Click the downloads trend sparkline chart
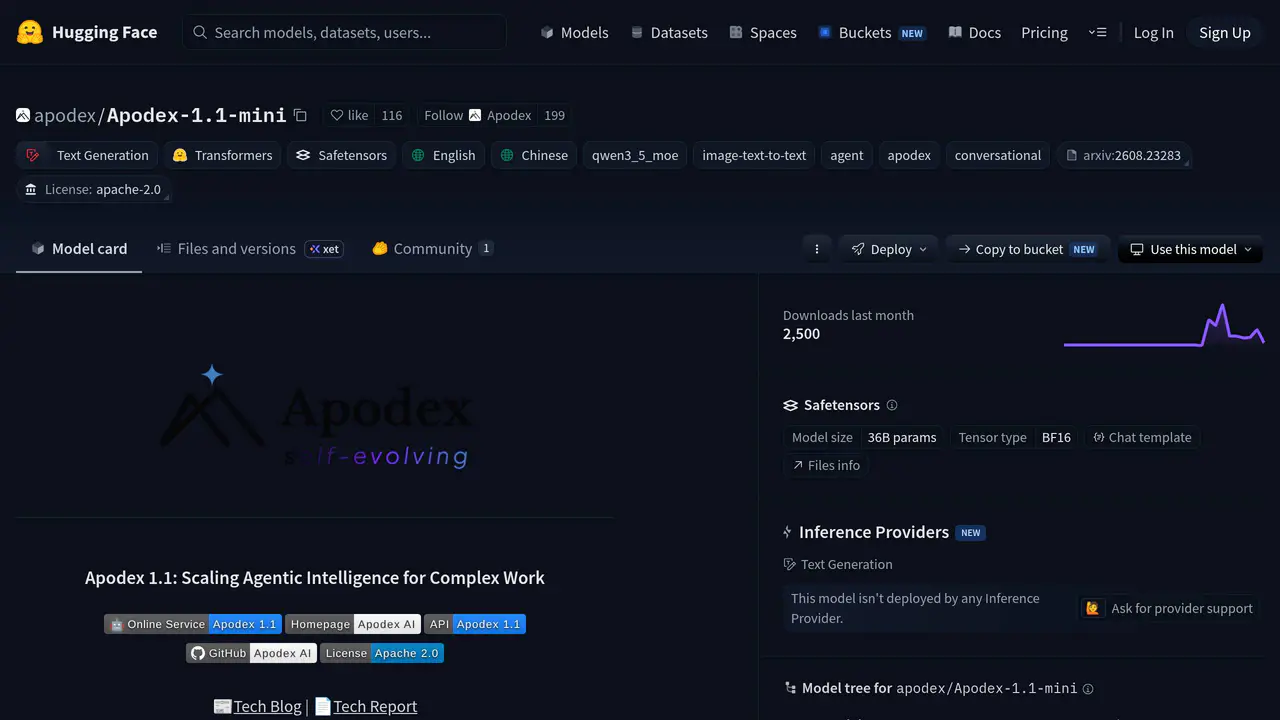 point(1164,325)
